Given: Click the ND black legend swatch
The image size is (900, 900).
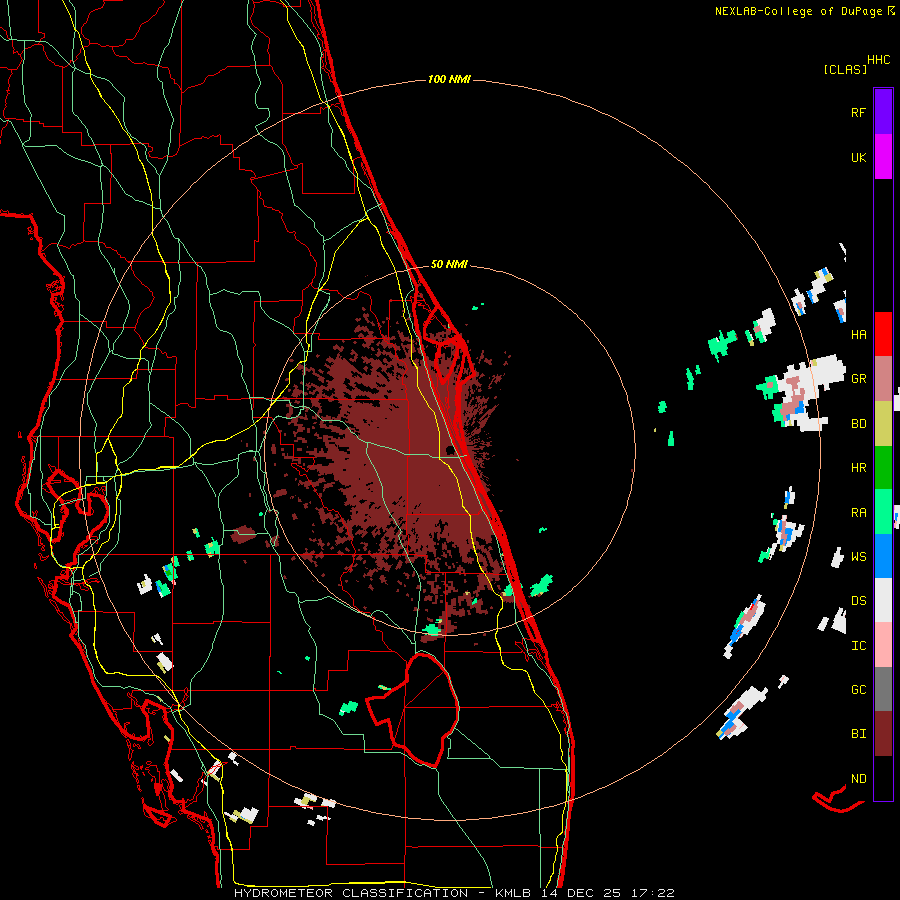Looking at the screenshot, I should [x=883, y=778].
